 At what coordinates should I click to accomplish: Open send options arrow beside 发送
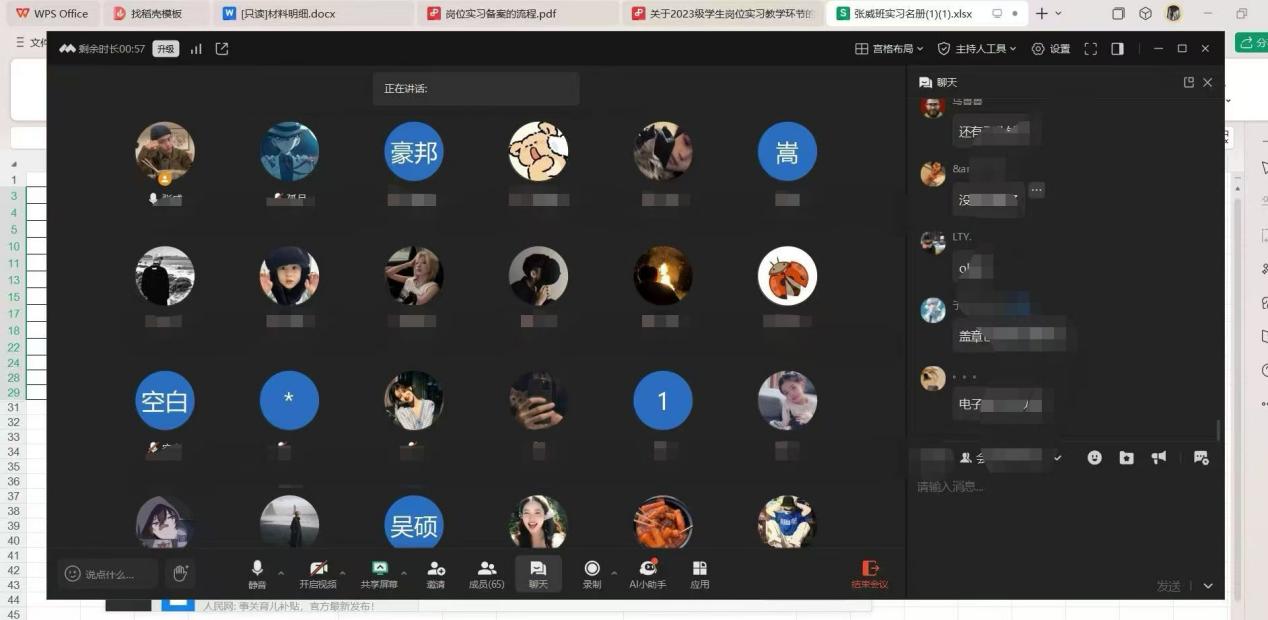pos(1208,586)
